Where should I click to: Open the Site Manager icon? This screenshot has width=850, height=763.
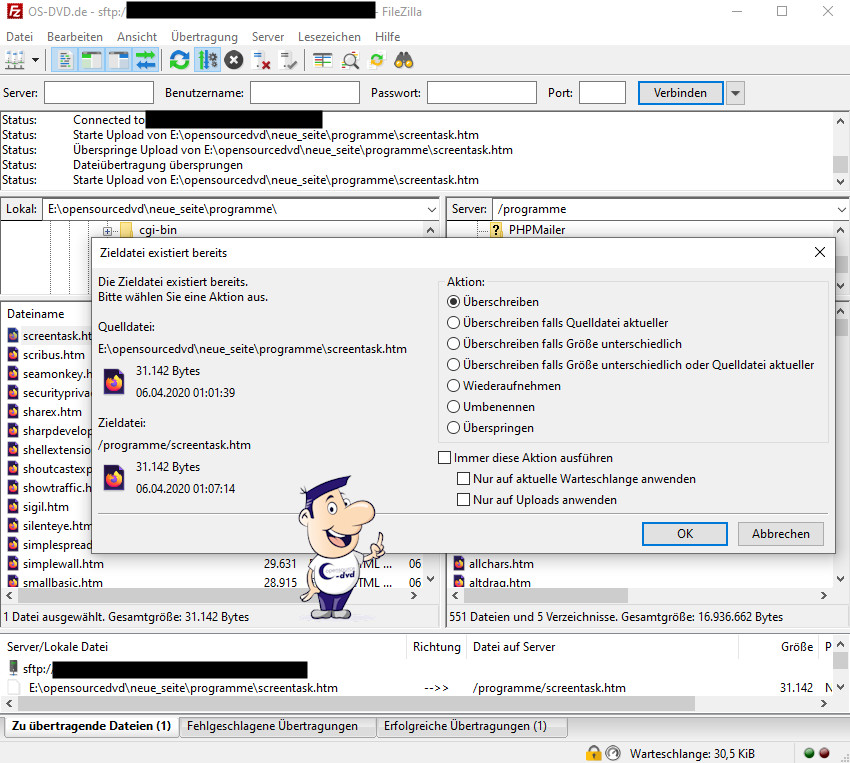pyautogui.click(x=15, y=60)
